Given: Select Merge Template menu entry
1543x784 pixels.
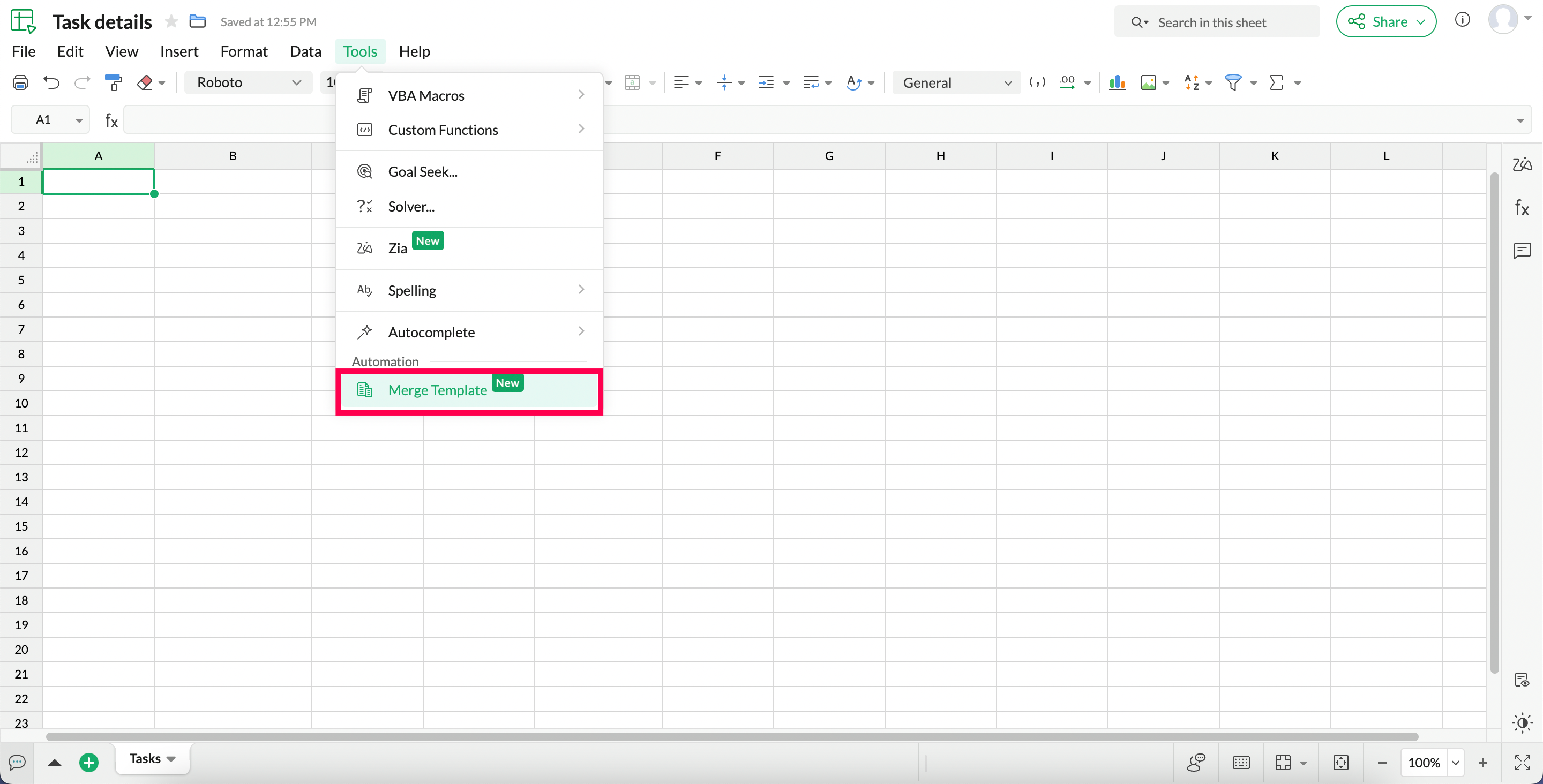Looking at the screenshot, I should [437, 390].
